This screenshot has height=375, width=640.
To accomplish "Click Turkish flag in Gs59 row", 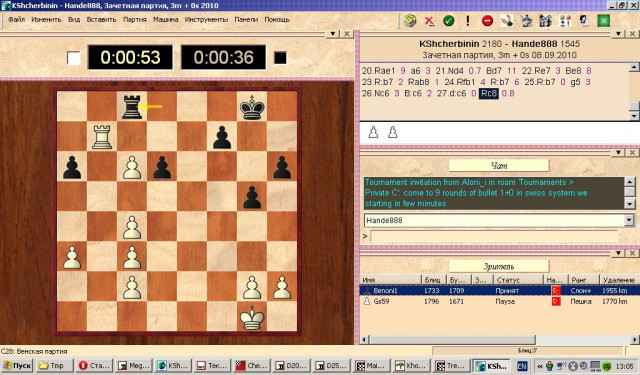I will click(x=556, y=302).
